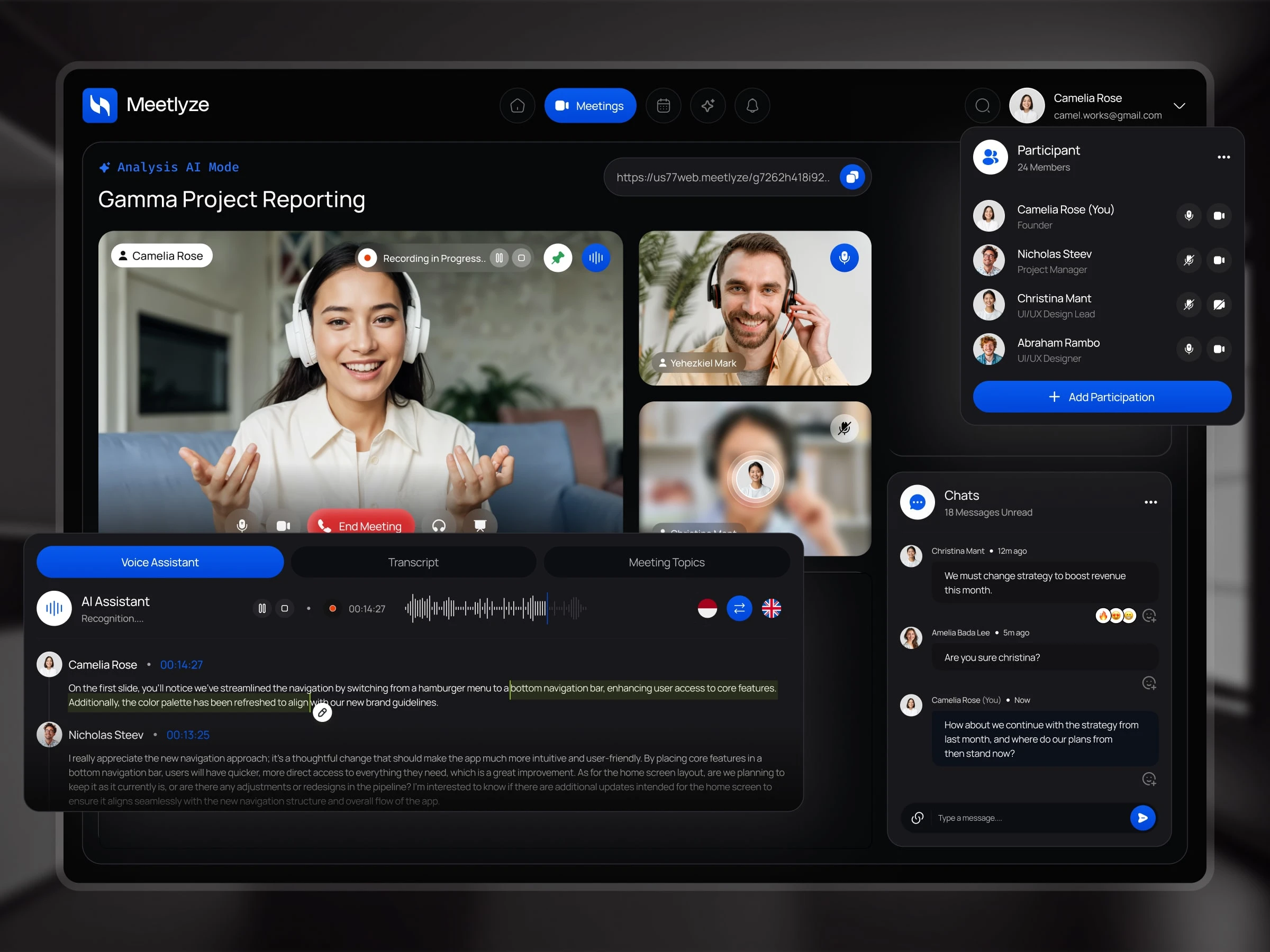Expand the Camelia Rose profile dropdown chevron
Viewport: 1270px width, 952px height.
coord(1180,106)
